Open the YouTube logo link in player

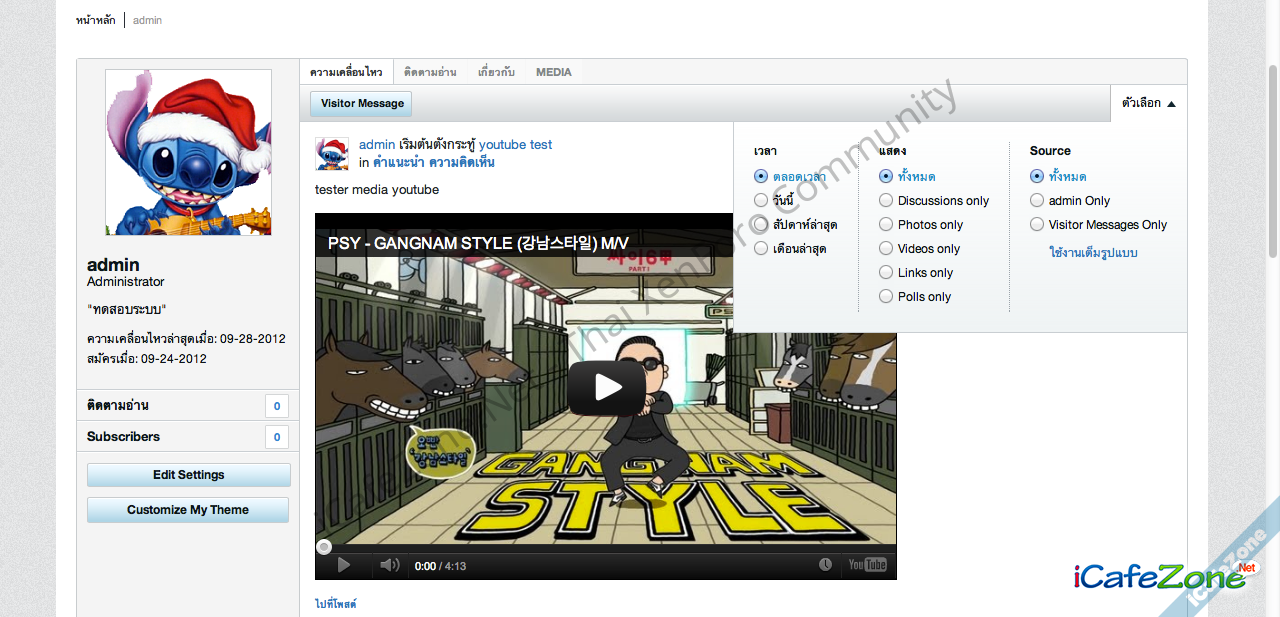coord(867,565)
